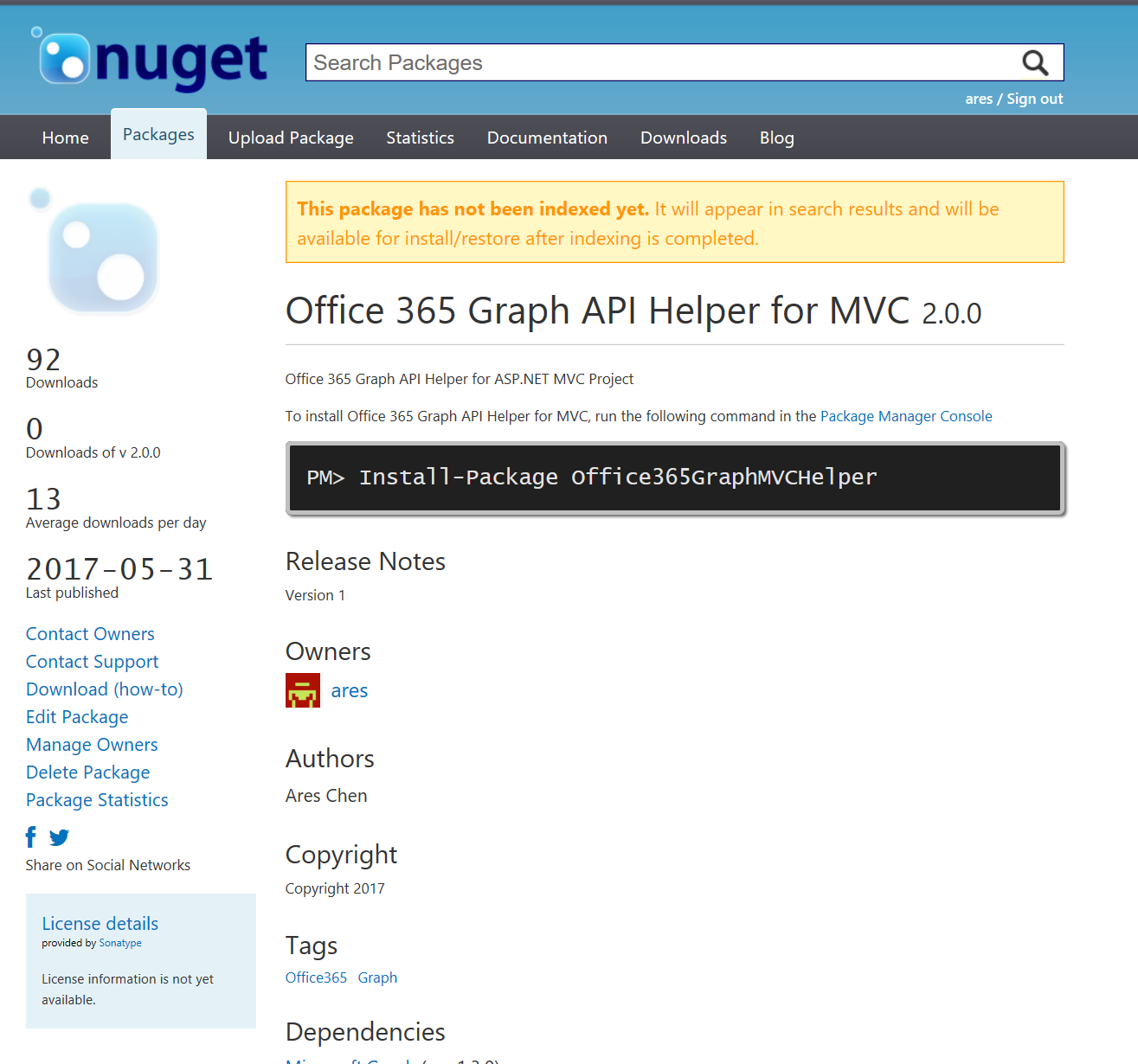Switch to the Packages tab

pyautogui.click(x=158, y=135)
